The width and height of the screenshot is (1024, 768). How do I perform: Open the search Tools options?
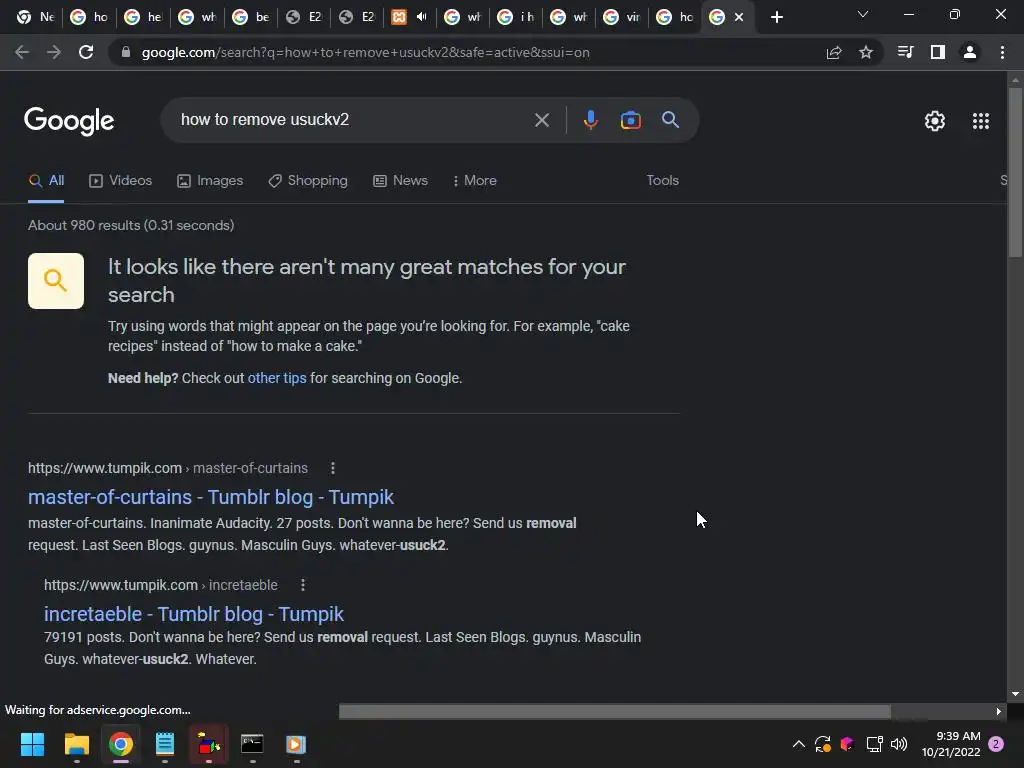pos(662,181)
